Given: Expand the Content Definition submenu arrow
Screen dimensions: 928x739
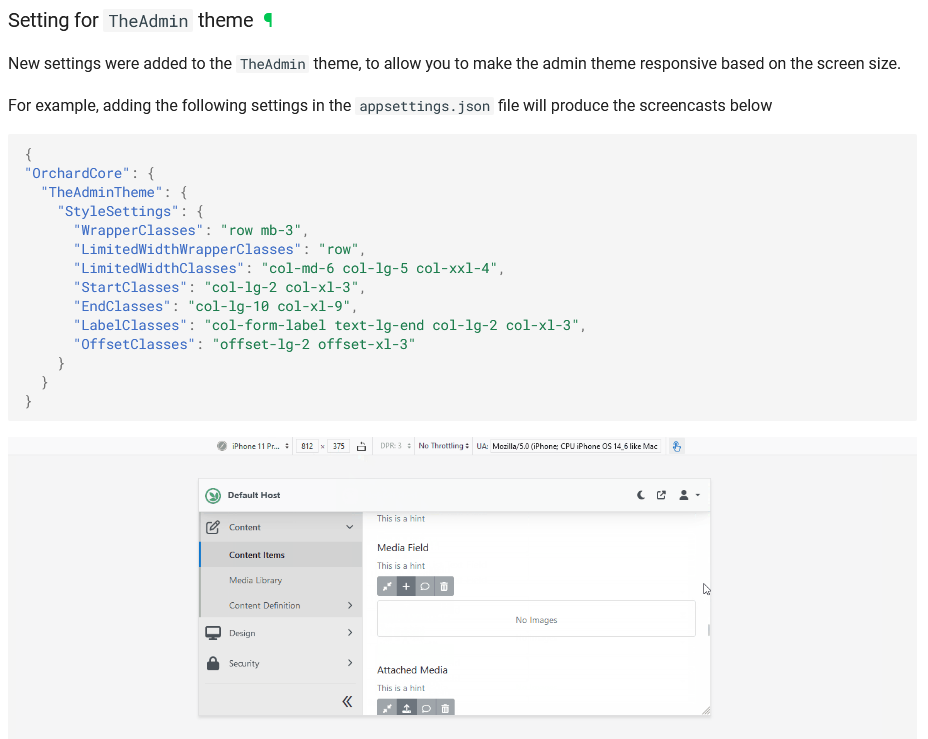Looking at the screenshot, I should [350, 605].
